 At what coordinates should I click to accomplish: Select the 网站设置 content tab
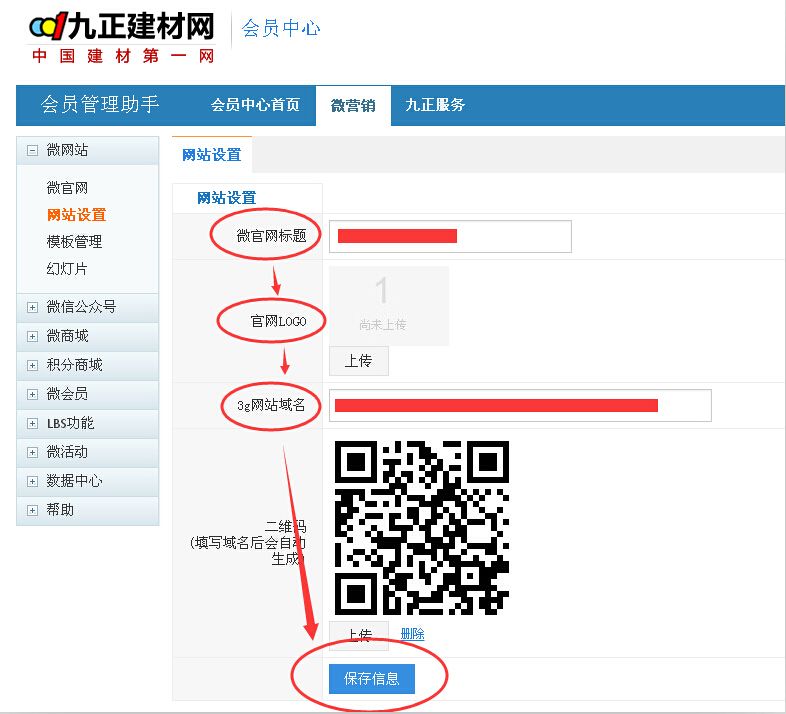pos(212,154)
